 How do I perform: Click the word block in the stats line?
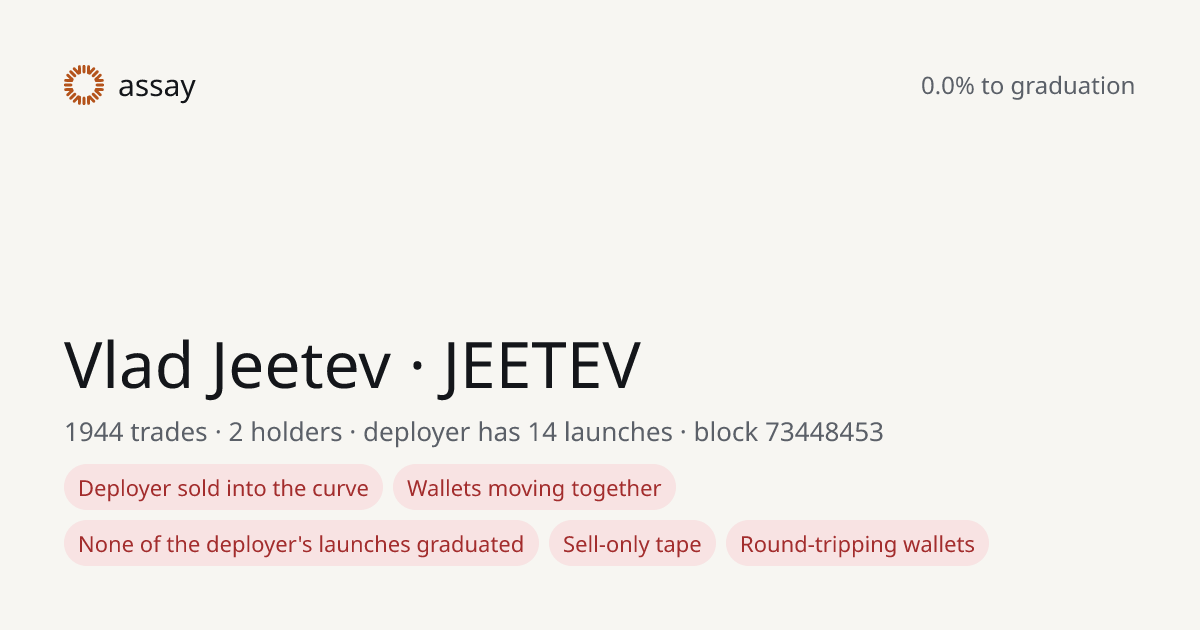[x=726, y=432]
